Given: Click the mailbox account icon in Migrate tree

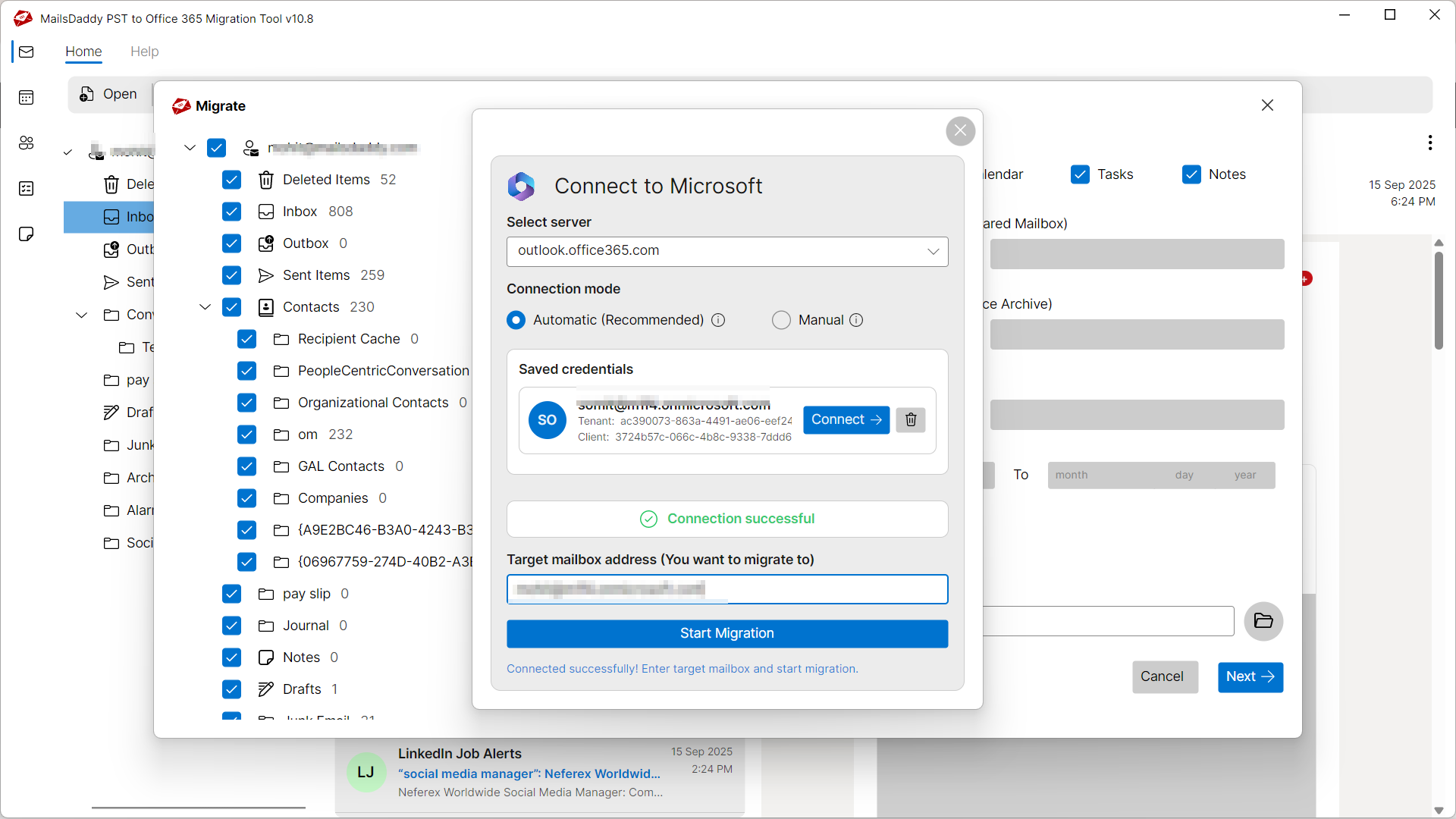Looking at the screenshot, I should [251, 148].
